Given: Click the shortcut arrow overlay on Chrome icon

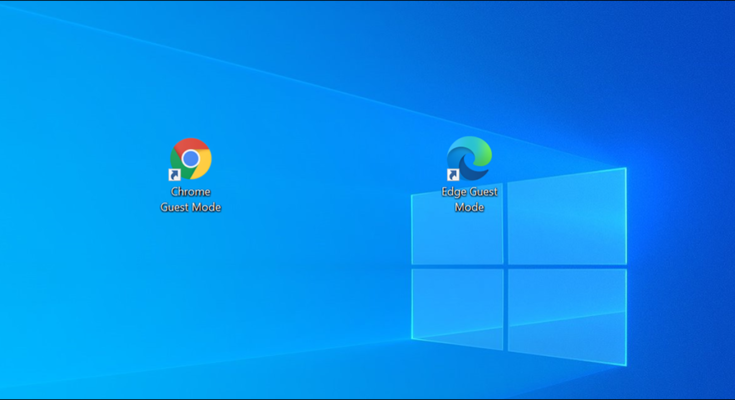Looking at the screenshot, I should (x=175, y=176).
